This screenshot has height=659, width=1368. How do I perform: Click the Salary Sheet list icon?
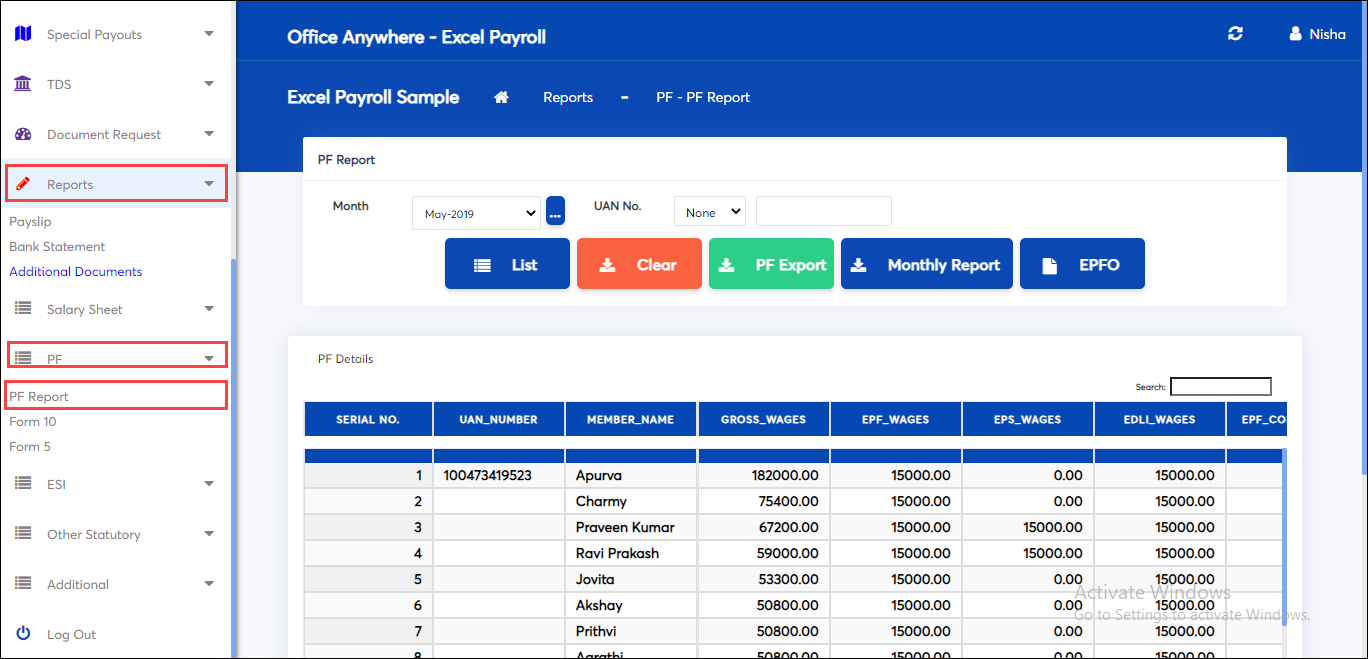(x=23, y=309)
